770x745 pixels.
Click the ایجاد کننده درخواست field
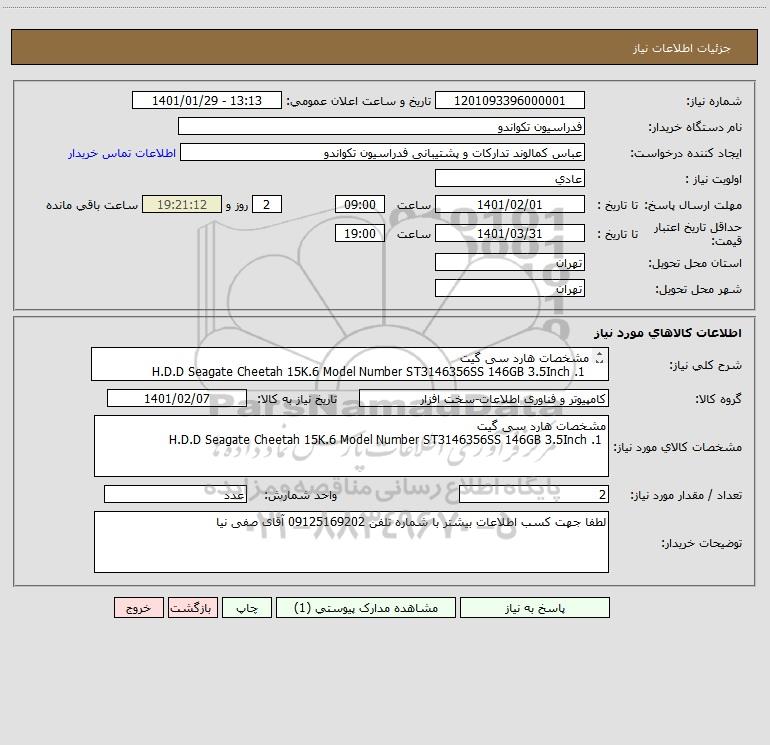383,152
